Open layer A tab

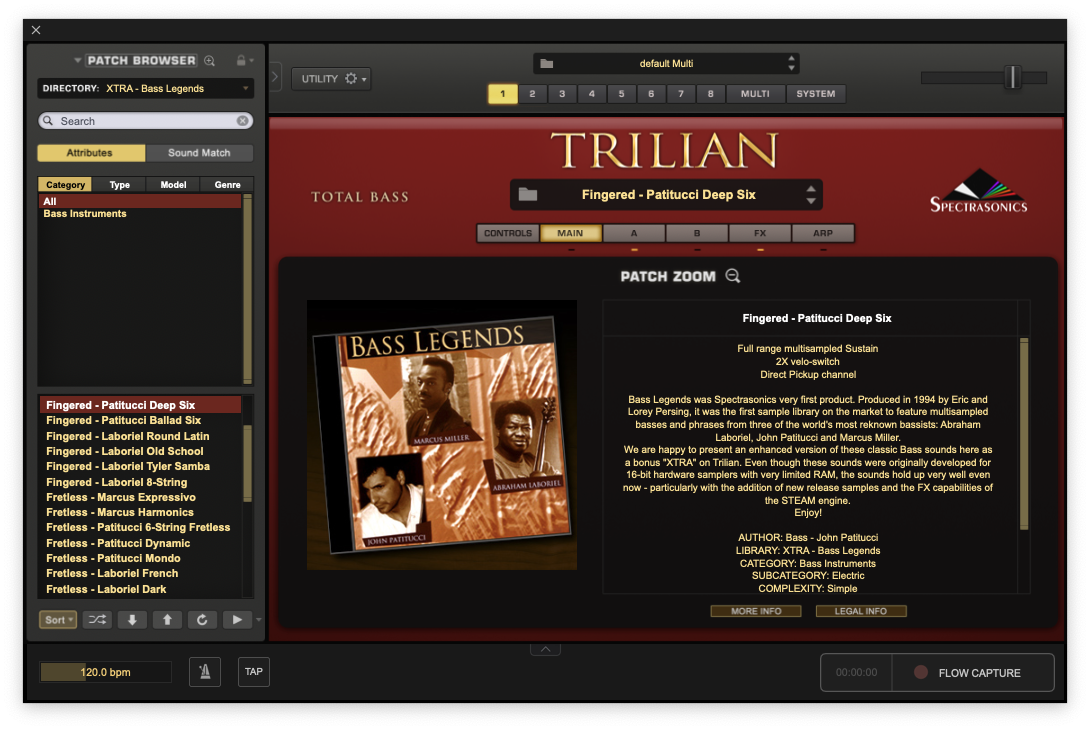pyautogui.click(x=634, y=234)
